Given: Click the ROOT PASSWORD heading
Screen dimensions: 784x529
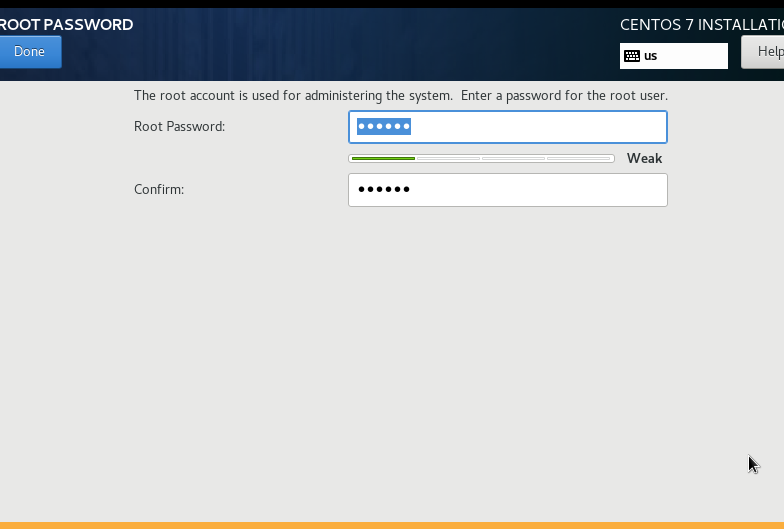Looking at the screenshot, I should (66, 24).
